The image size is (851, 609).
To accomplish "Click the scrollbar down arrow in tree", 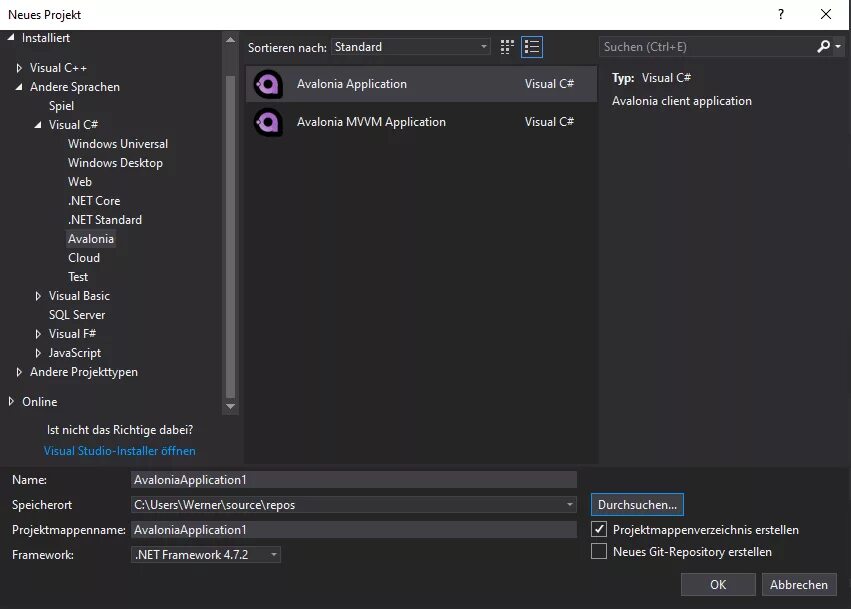I will point(230,406).
